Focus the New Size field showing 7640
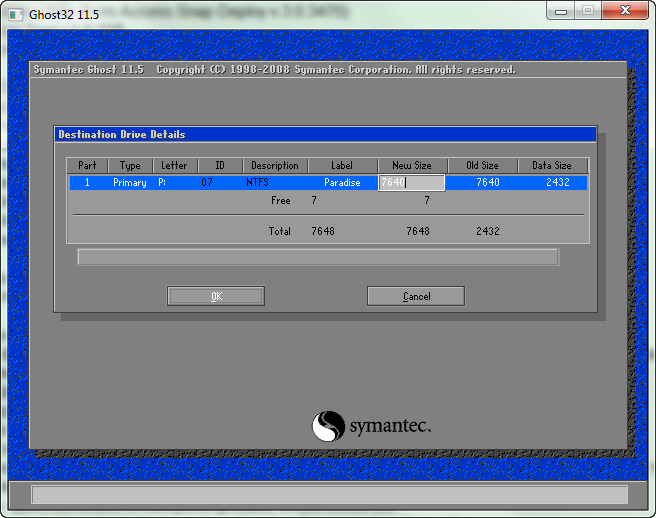Screen dimensions: 656x518 click(411, 183)
